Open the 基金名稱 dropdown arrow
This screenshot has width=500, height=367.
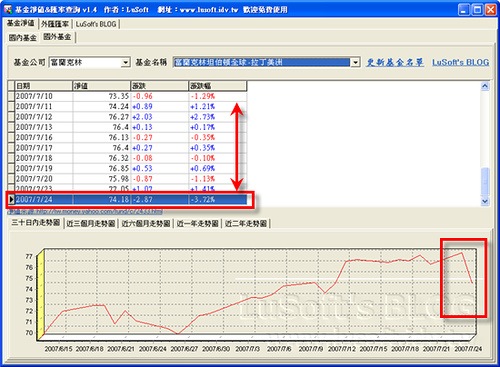[355, 62]
